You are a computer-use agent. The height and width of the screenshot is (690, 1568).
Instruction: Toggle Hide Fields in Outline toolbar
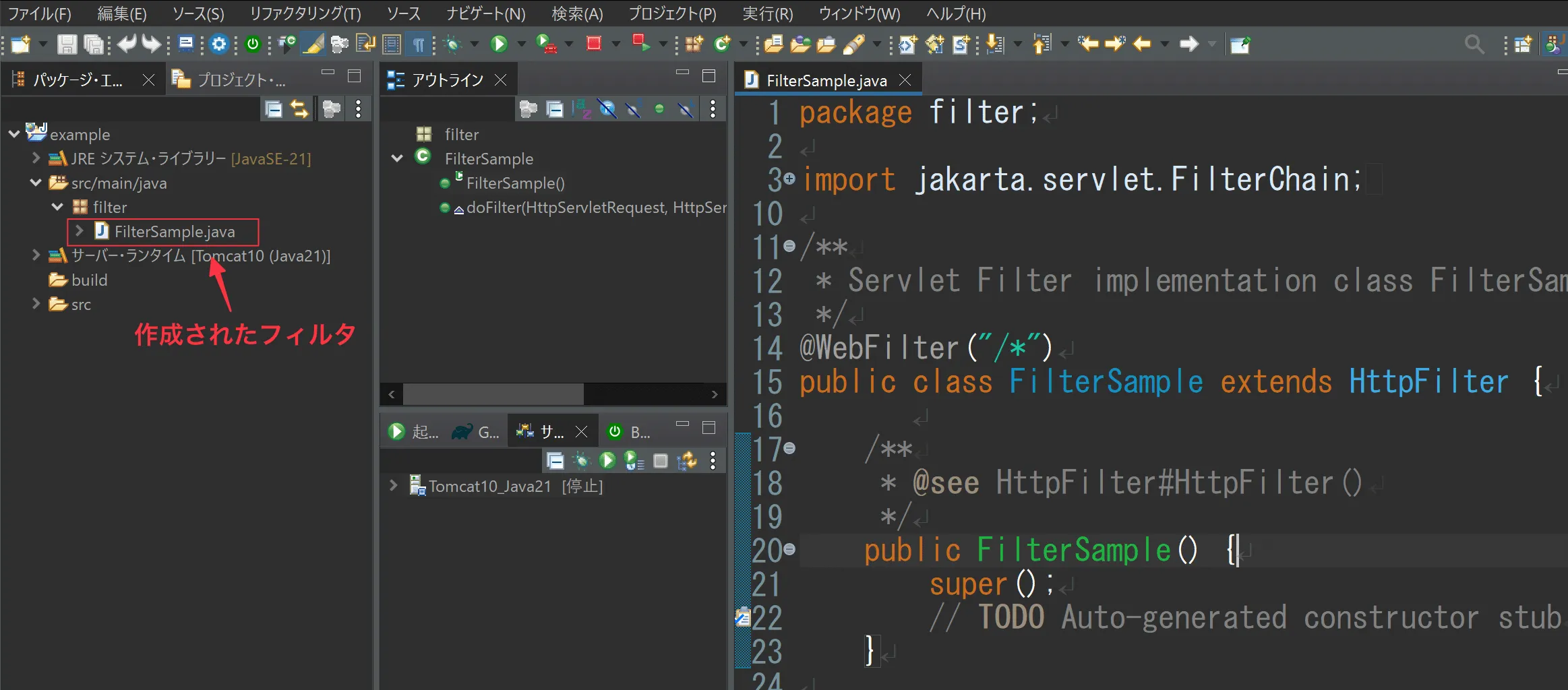(x=607, y=109)
